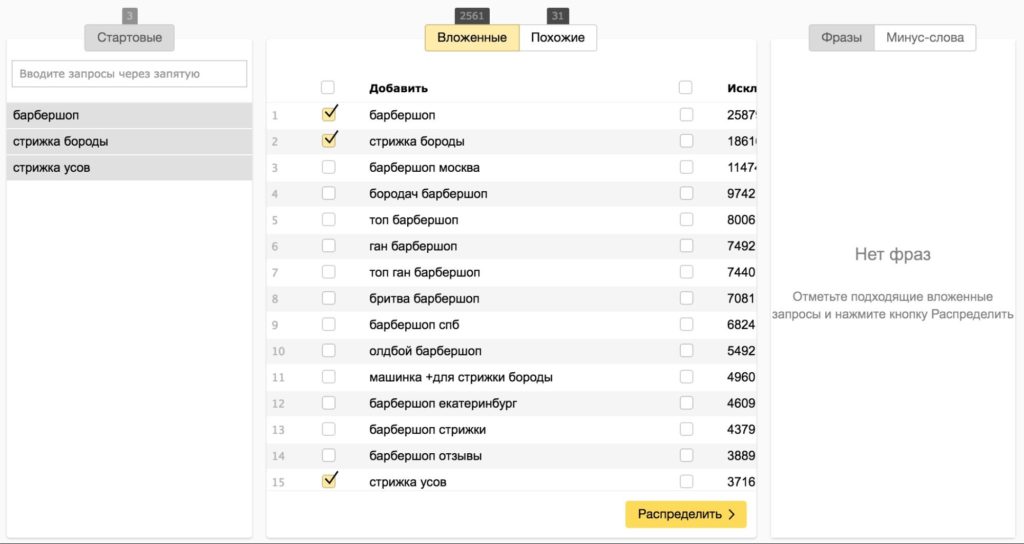Uncheck the add checkbox for стрижка усов

coord(328,482)
